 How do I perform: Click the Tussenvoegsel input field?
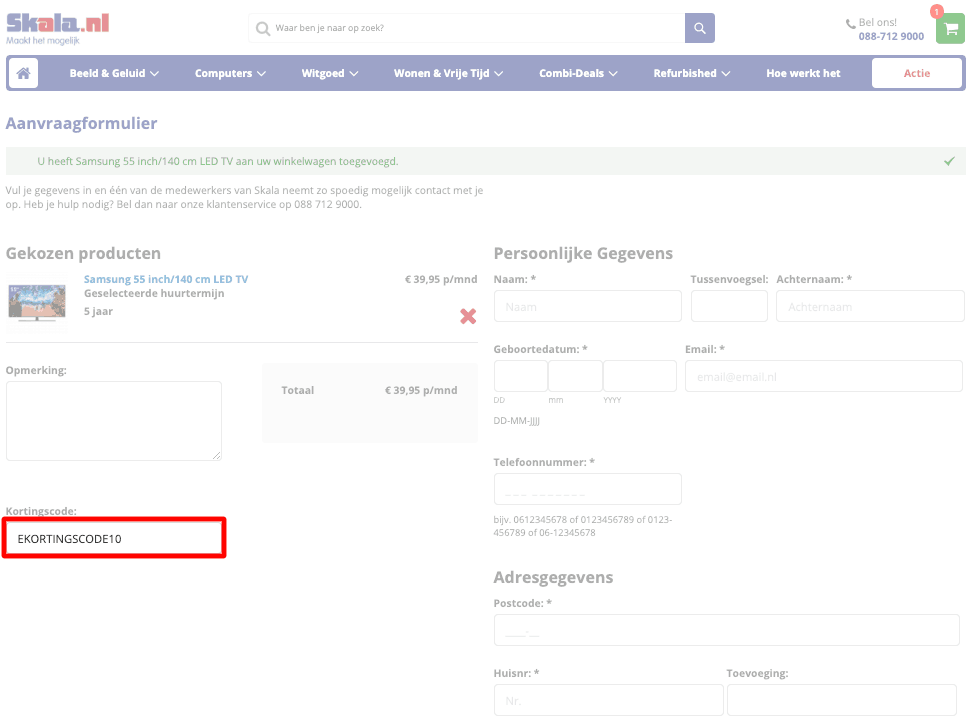[x=729, y=307]
